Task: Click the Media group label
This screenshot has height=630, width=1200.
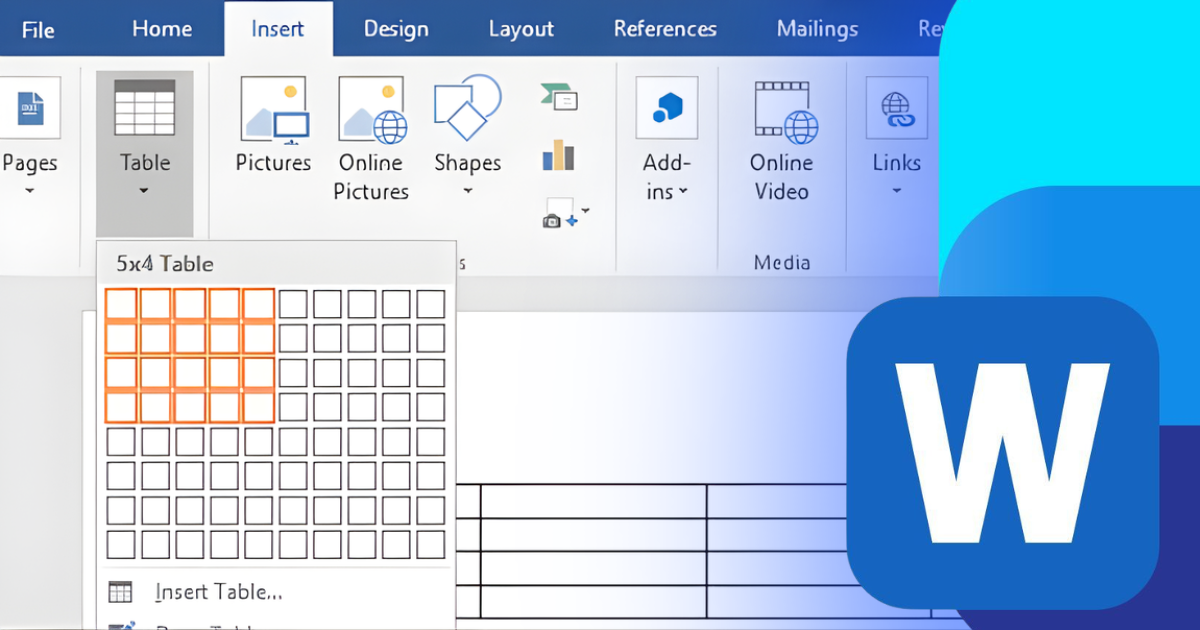Action: pyautogui.click(x=782, y=262)
